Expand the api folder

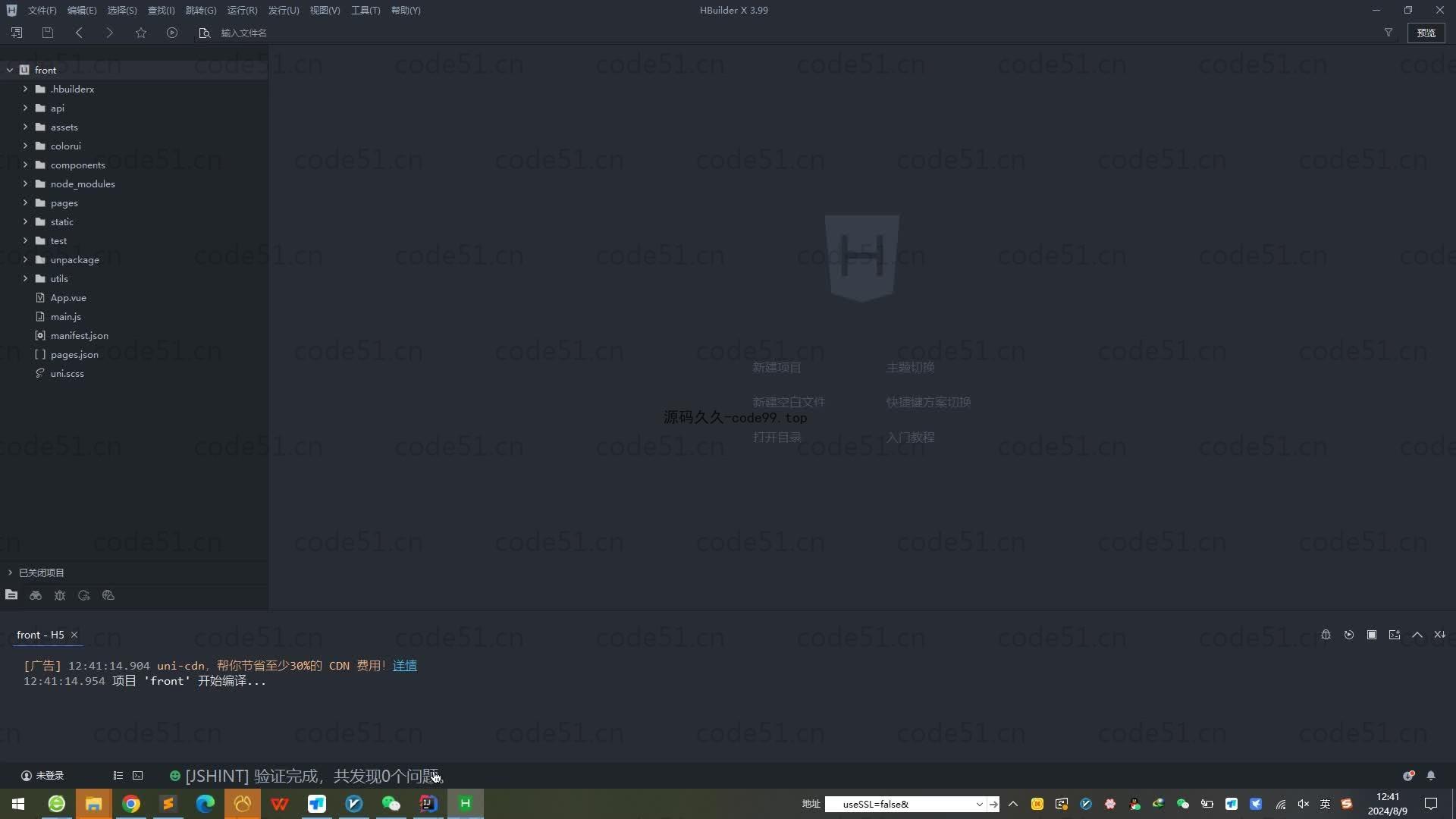click(x=25, y=108)
